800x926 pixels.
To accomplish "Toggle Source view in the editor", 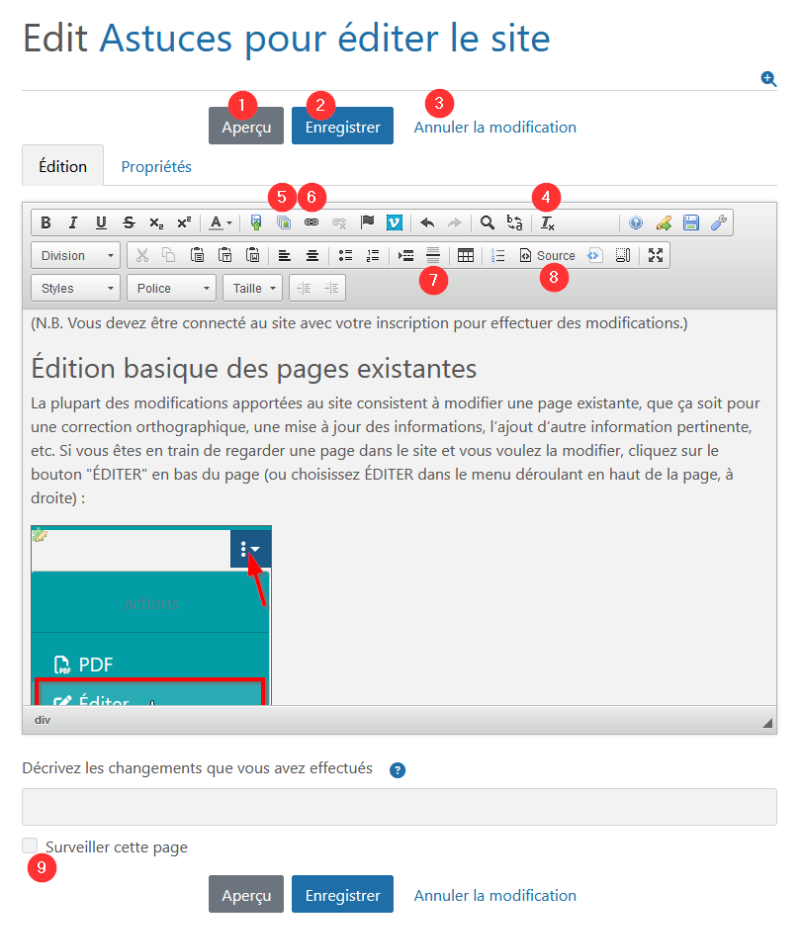I will (547, 255).
